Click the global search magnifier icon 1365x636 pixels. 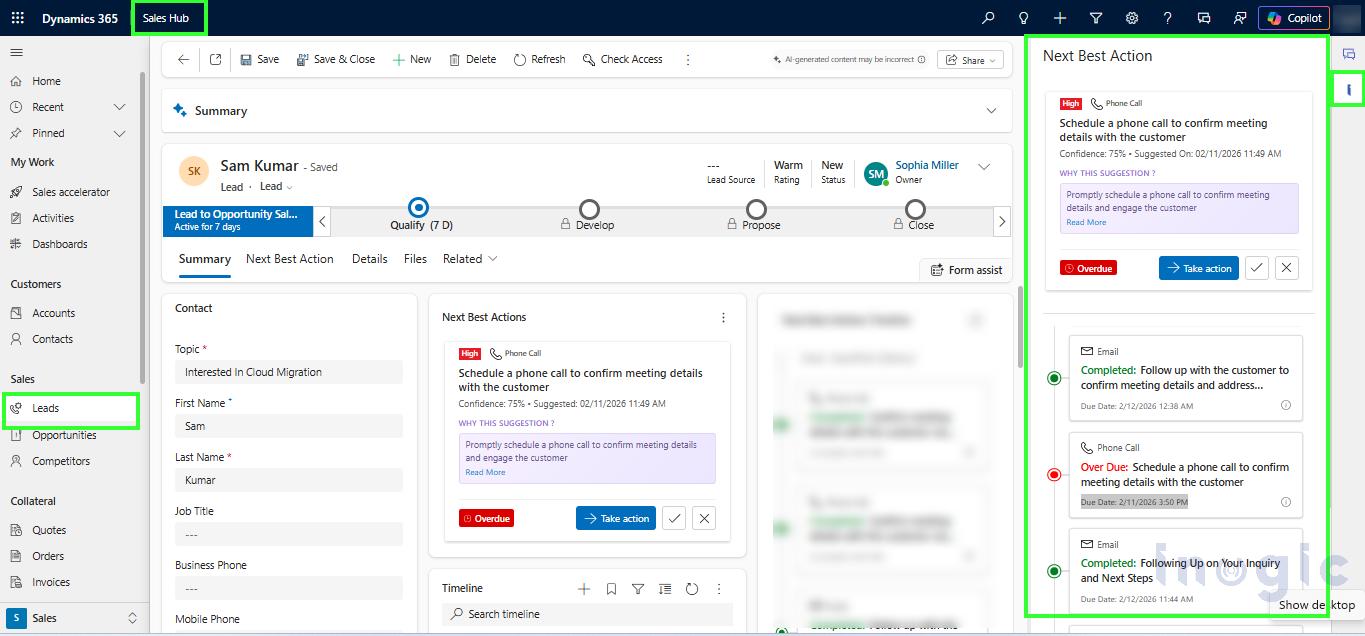click(x=987, y=17)
